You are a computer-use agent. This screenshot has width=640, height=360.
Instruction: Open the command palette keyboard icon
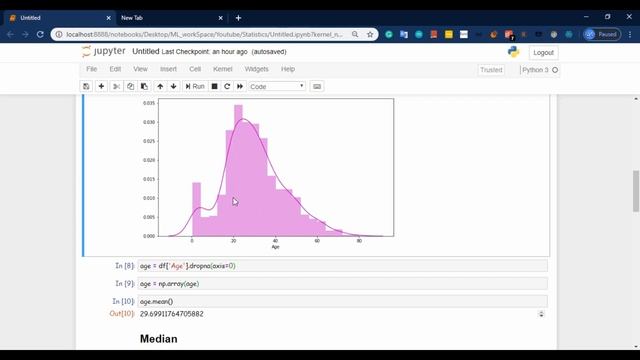click(317, 87)
